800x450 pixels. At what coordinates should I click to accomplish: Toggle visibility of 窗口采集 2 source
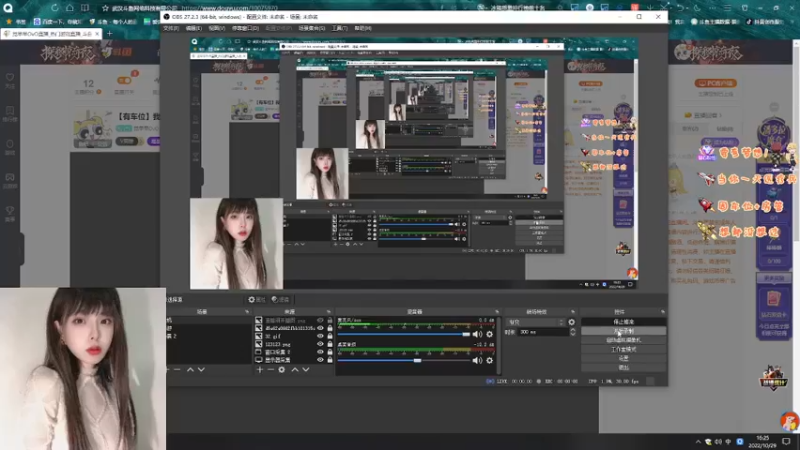320,352
